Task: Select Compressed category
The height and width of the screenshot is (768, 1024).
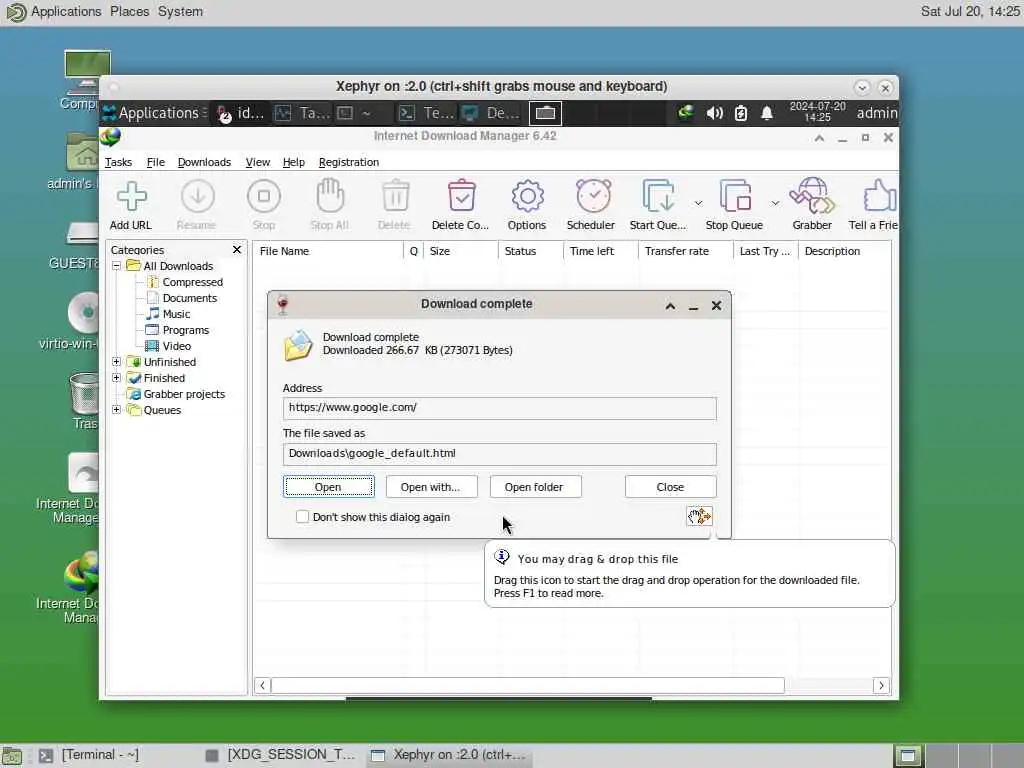Action: tap(193, 281)
